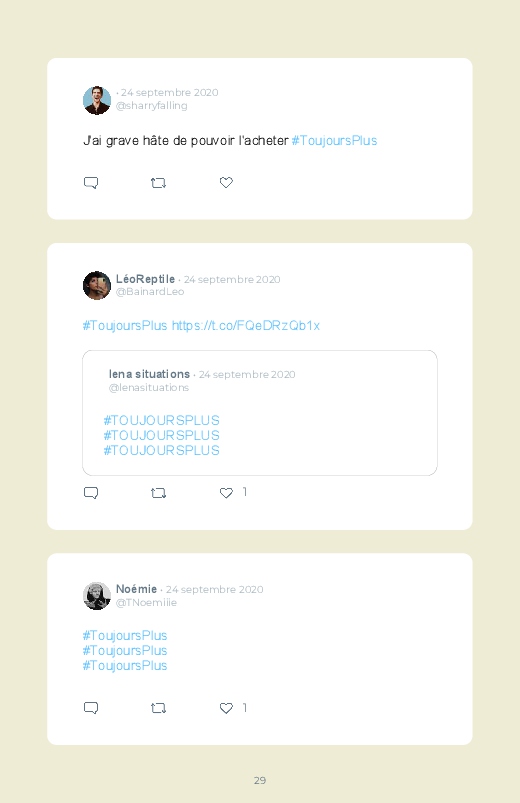Like Noémie's tweet
Viewport: 520px width, 803px height.
tap(226, 708)
